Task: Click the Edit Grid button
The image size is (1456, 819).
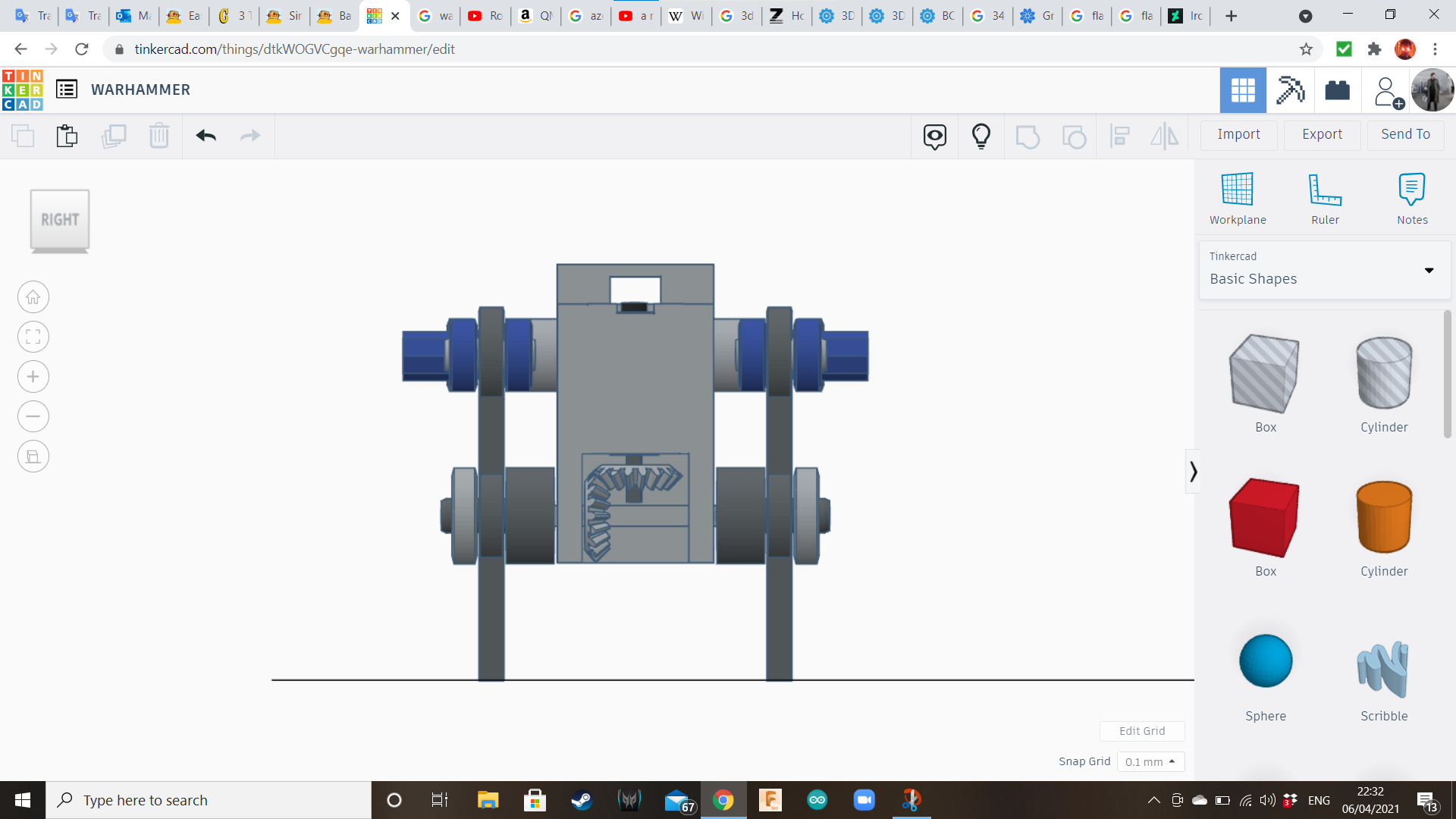Action: click(x=1141, y=731)
